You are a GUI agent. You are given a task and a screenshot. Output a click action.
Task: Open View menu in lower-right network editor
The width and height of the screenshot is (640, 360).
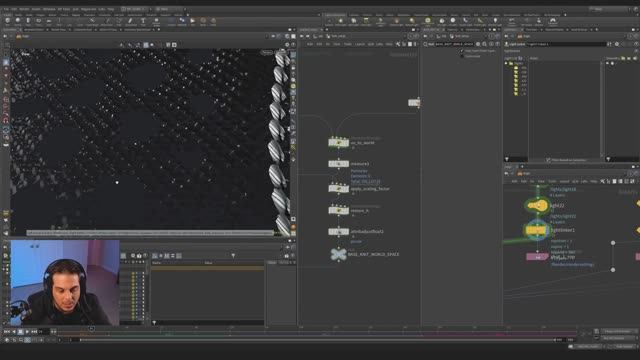541,181
